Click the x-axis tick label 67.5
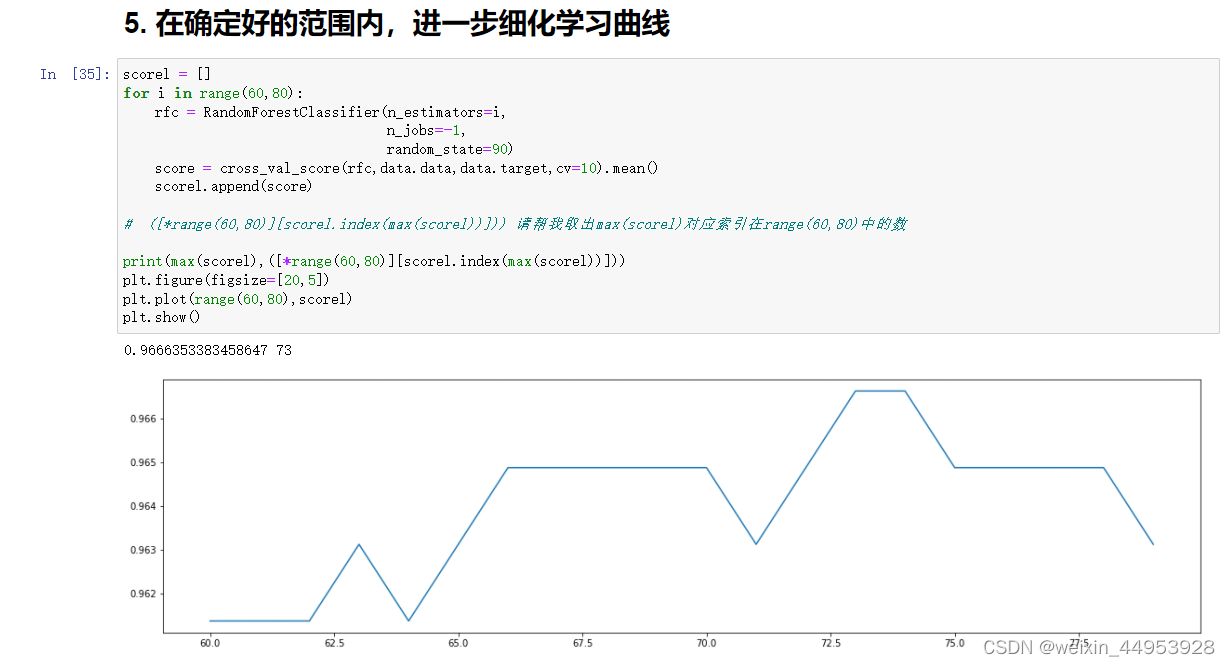The image size is (1230, 666). pyautogui.click(x=583, y=643)
